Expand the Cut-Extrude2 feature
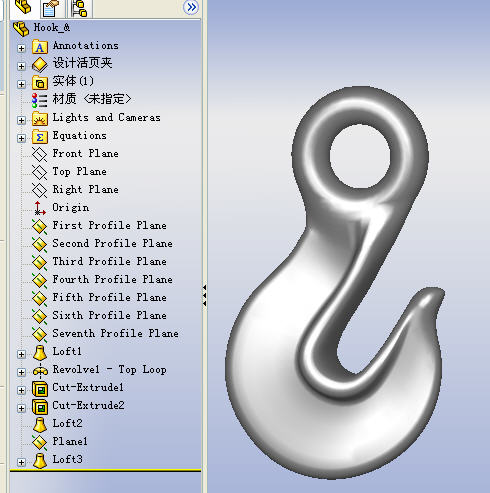This screenshot has height=493, width=490. [21, 408]
